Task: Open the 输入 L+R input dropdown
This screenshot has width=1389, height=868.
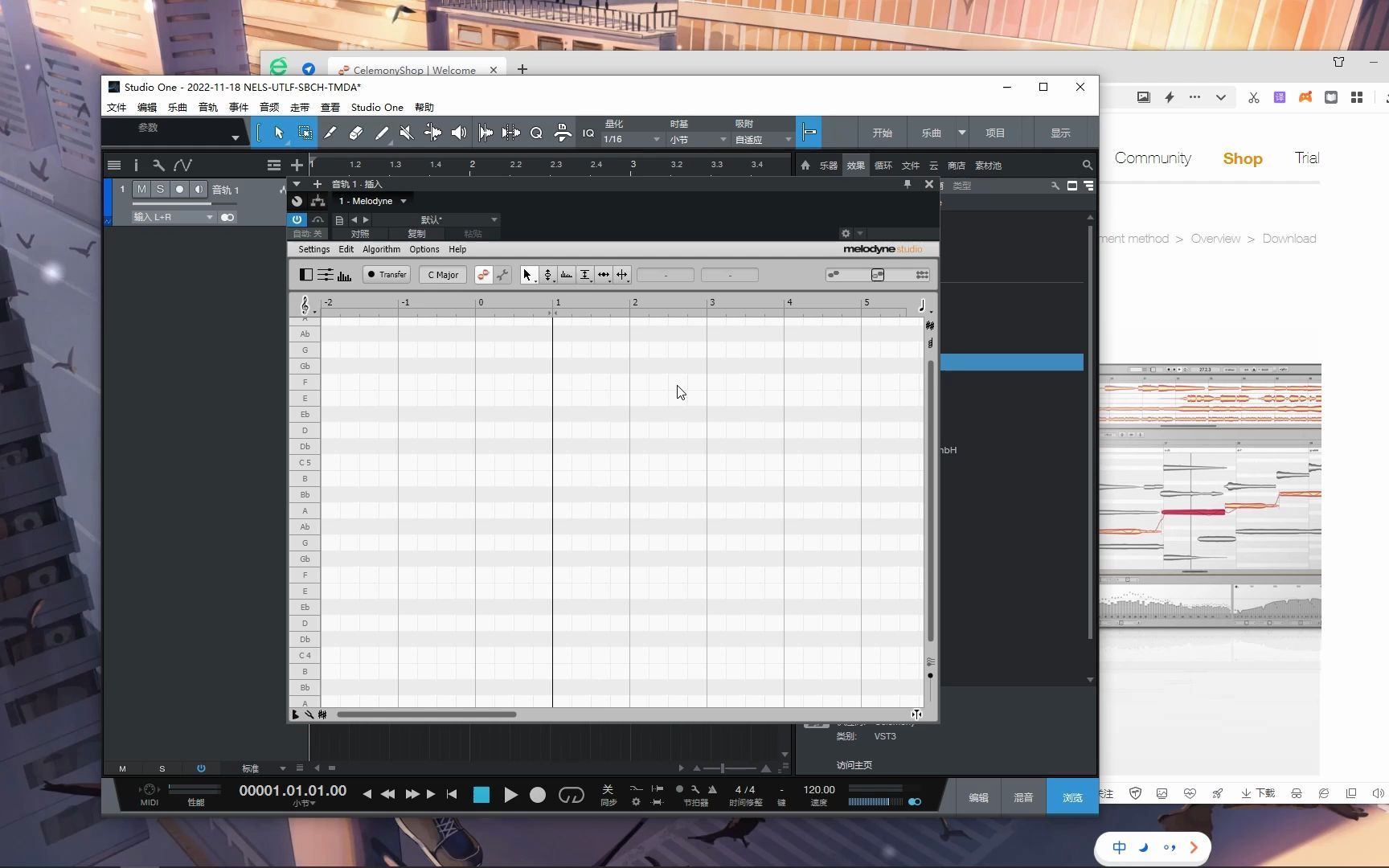Action: pos(173,217)
